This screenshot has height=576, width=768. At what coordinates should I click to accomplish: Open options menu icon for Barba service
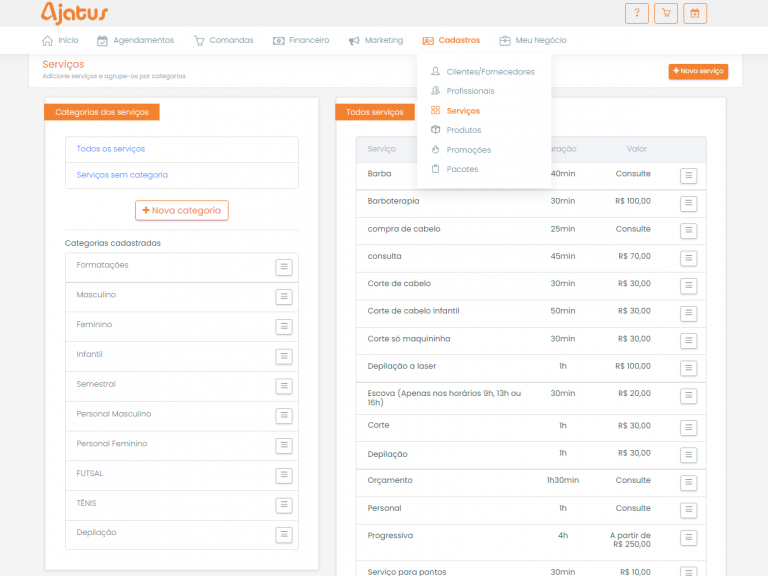click(688, 176)
